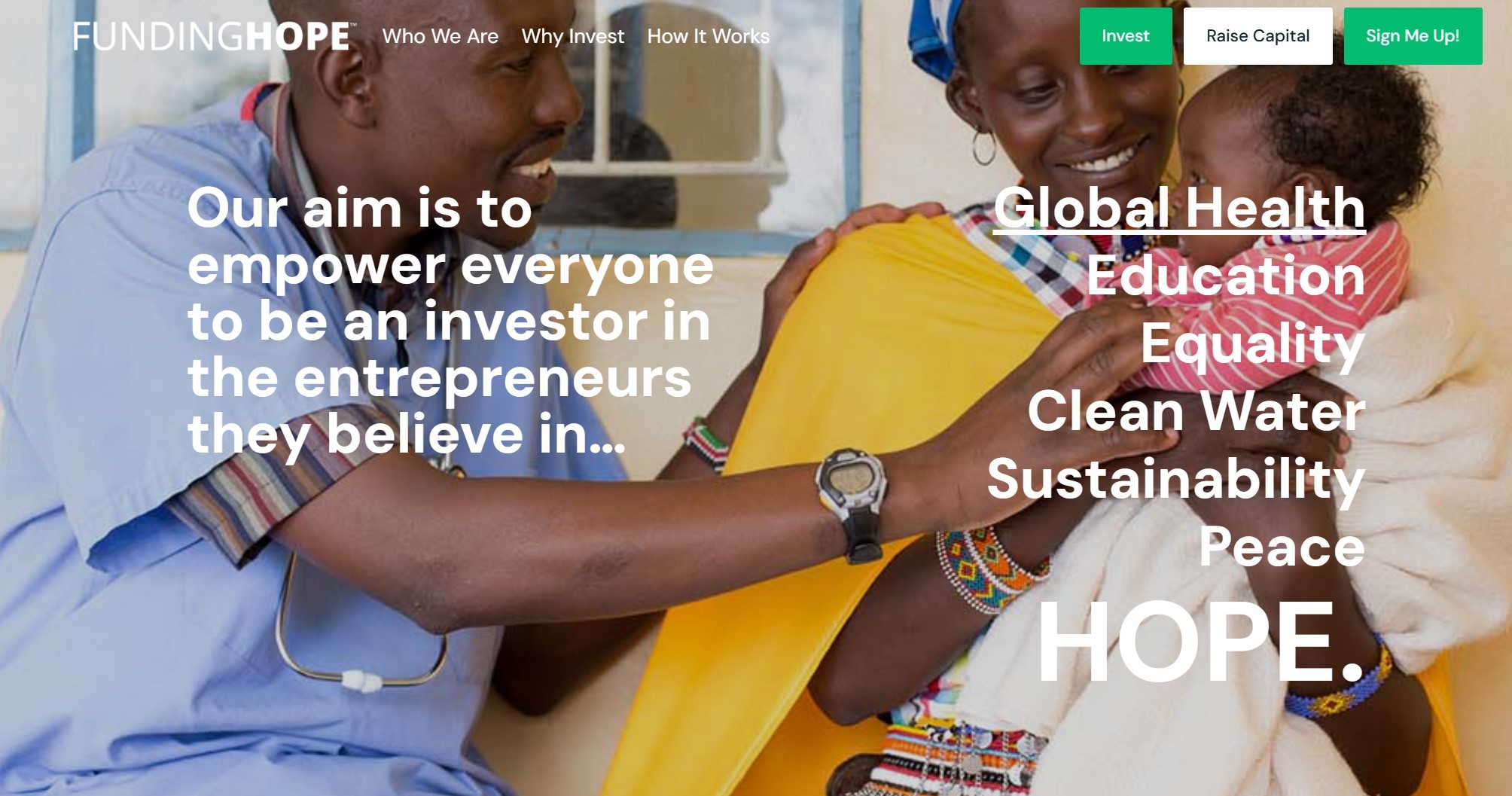Open the Clean Water cause
Viewport: 1512px width, 796px height.
click(1196, 411)
